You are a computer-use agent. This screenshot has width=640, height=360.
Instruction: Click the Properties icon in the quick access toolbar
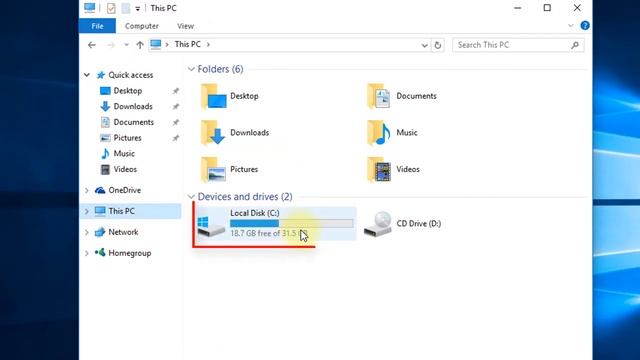(x=111, y=8)
